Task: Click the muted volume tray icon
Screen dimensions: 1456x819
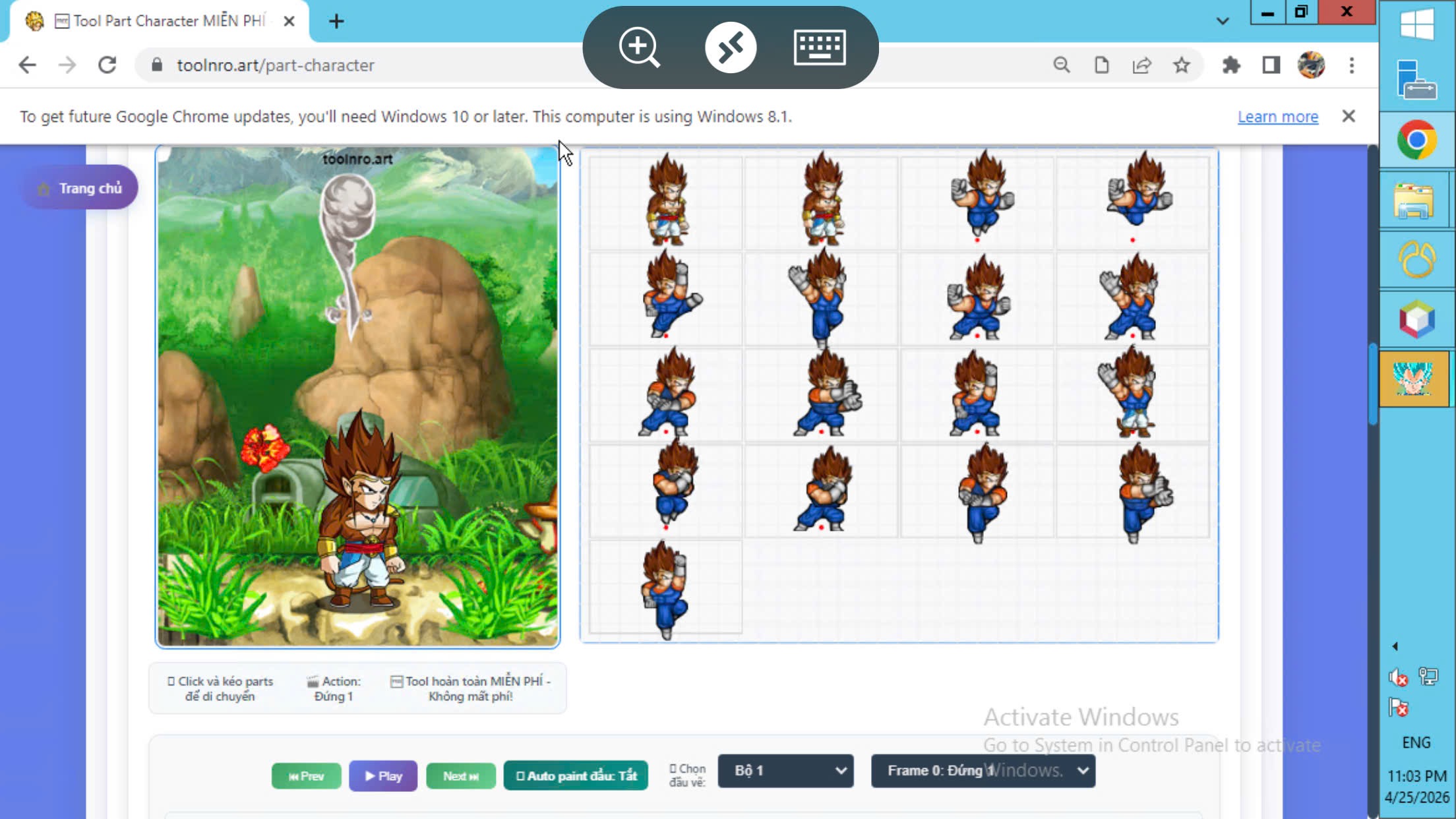Action: click(x=1398, y=677)
